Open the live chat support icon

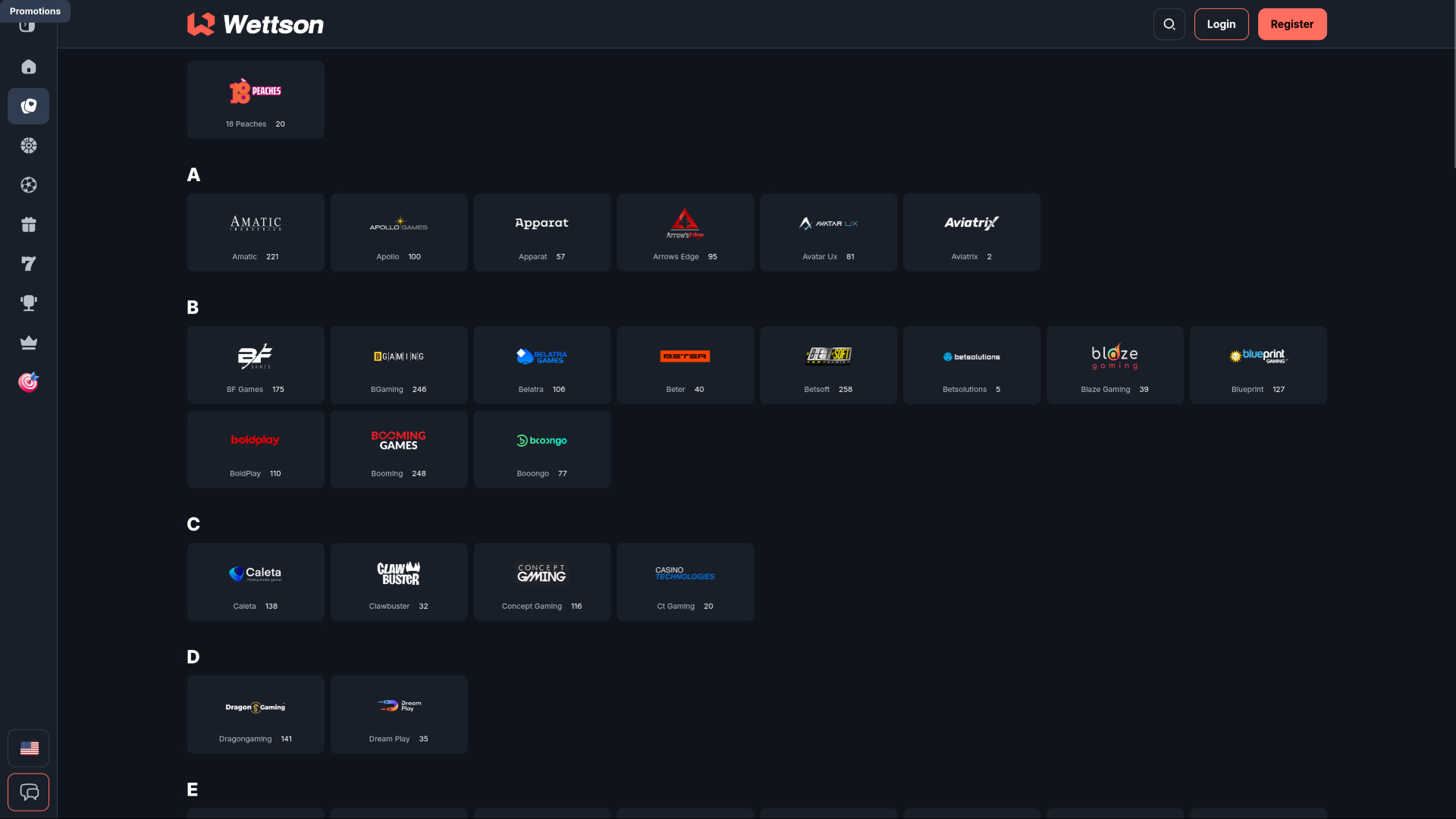tap(28, 792)
